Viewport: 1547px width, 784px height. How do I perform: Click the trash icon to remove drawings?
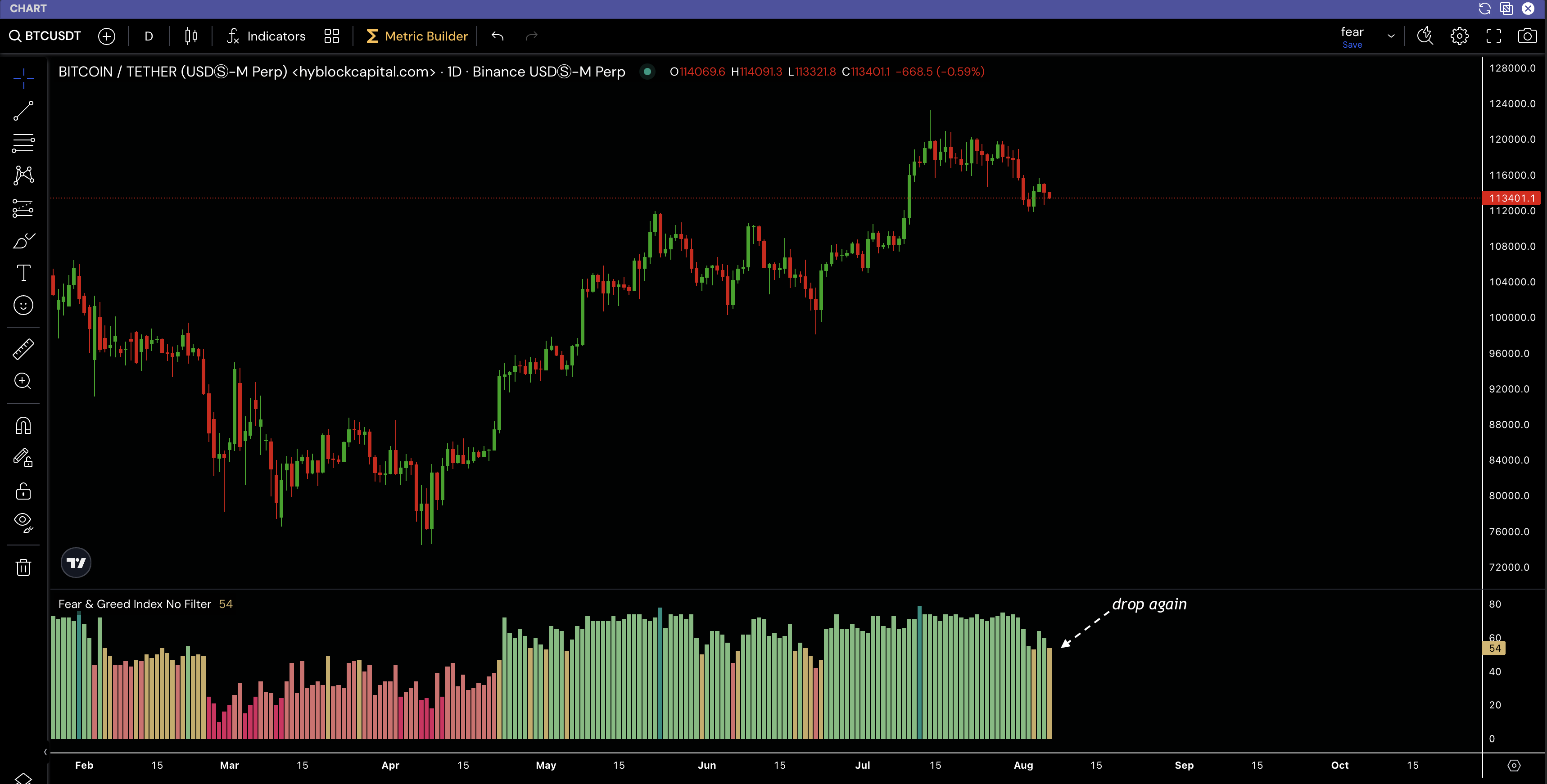tap(23, 567)
